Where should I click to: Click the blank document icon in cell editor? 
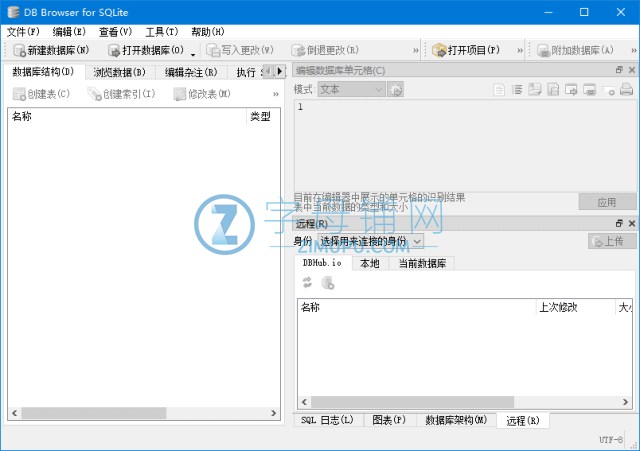(x=499, y=89)
